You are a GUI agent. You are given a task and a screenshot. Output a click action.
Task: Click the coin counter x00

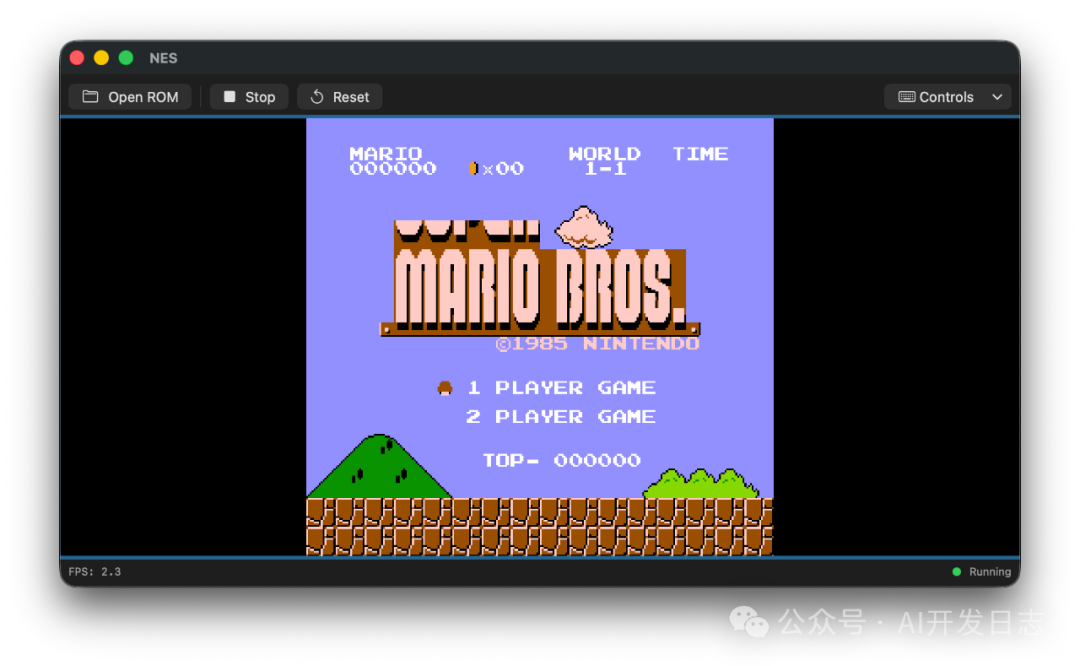(x=496, y=169)
